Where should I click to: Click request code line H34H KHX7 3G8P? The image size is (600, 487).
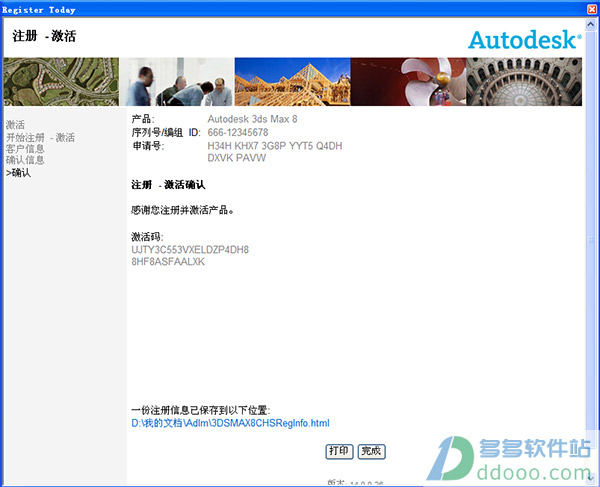coord(275,146)
